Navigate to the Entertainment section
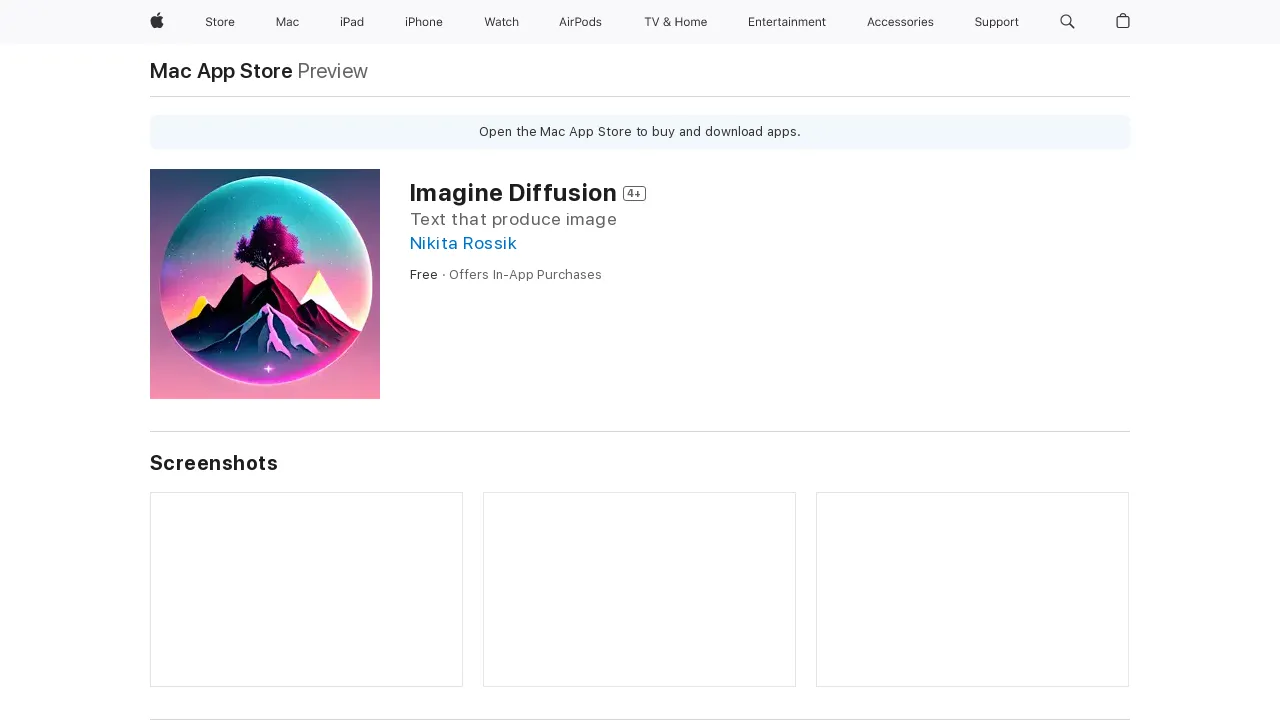The height and width of the screenshot is (720, 1280). point(787,22)
